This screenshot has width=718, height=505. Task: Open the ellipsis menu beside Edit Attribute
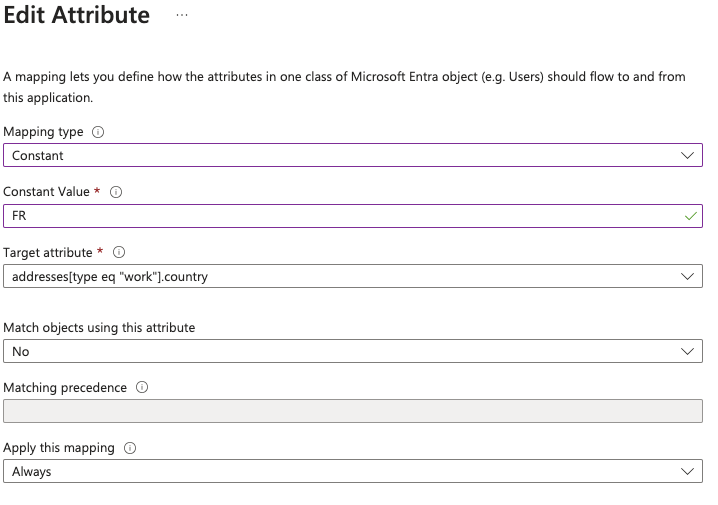tap(182, 15)
